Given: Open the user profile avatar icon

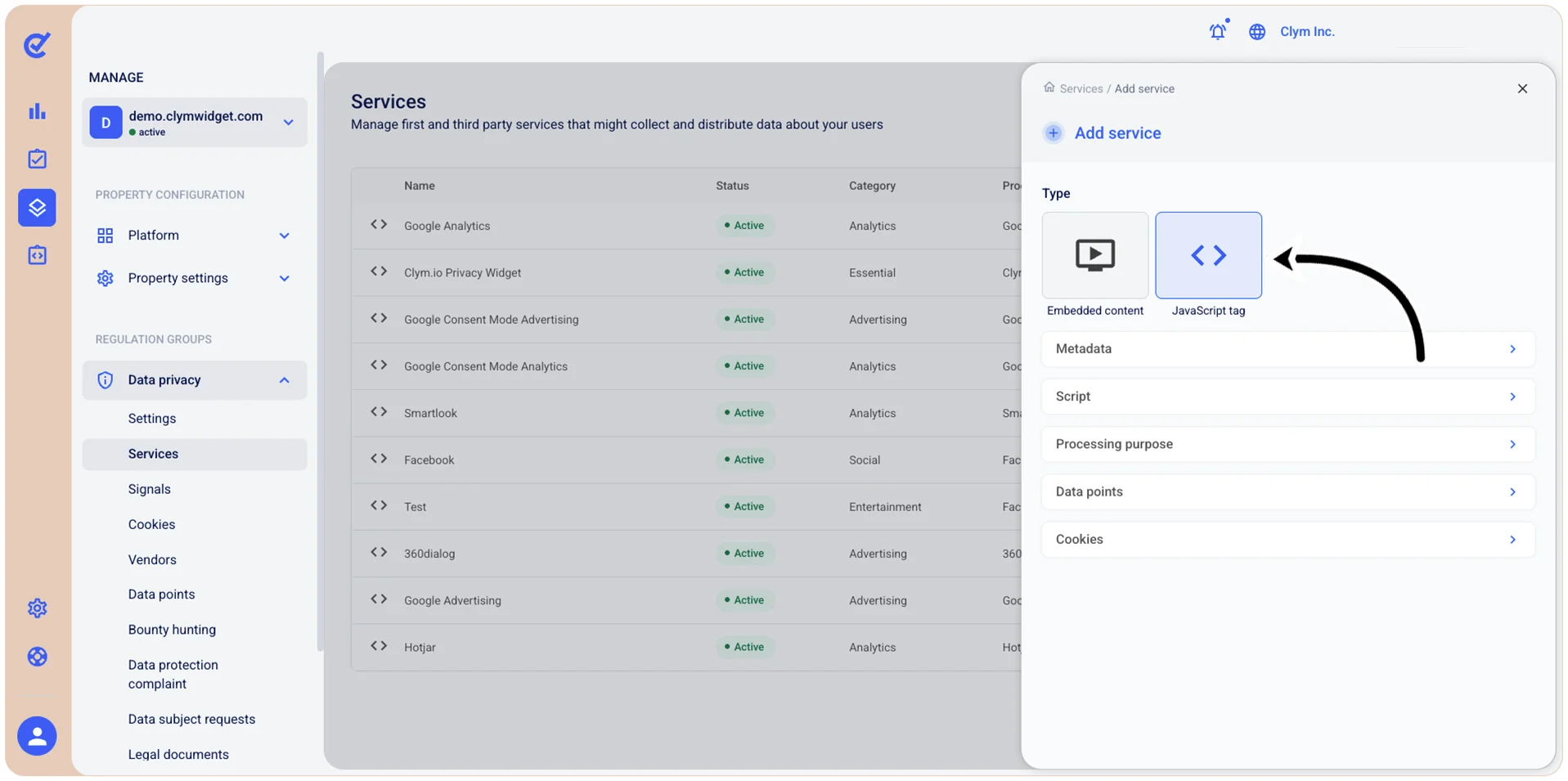Looking at the screenshot, I should pos(37,736).
